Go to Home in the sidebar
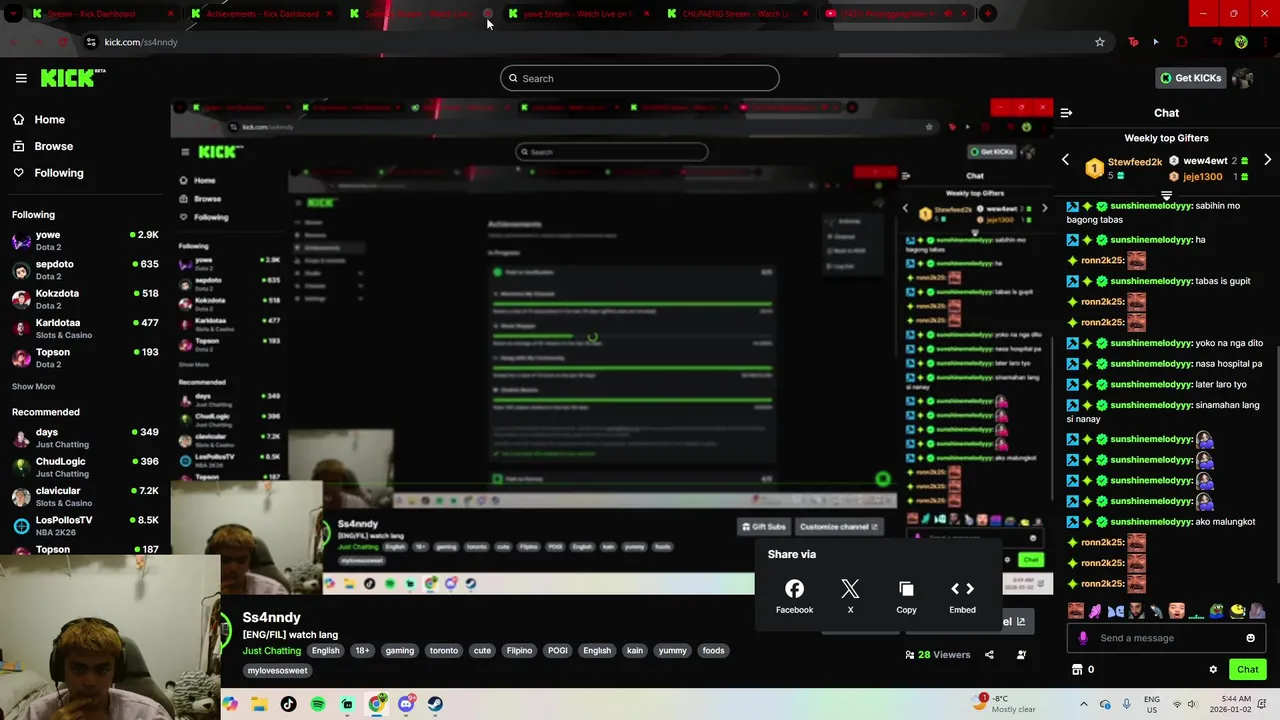 [x=49, y=119]
